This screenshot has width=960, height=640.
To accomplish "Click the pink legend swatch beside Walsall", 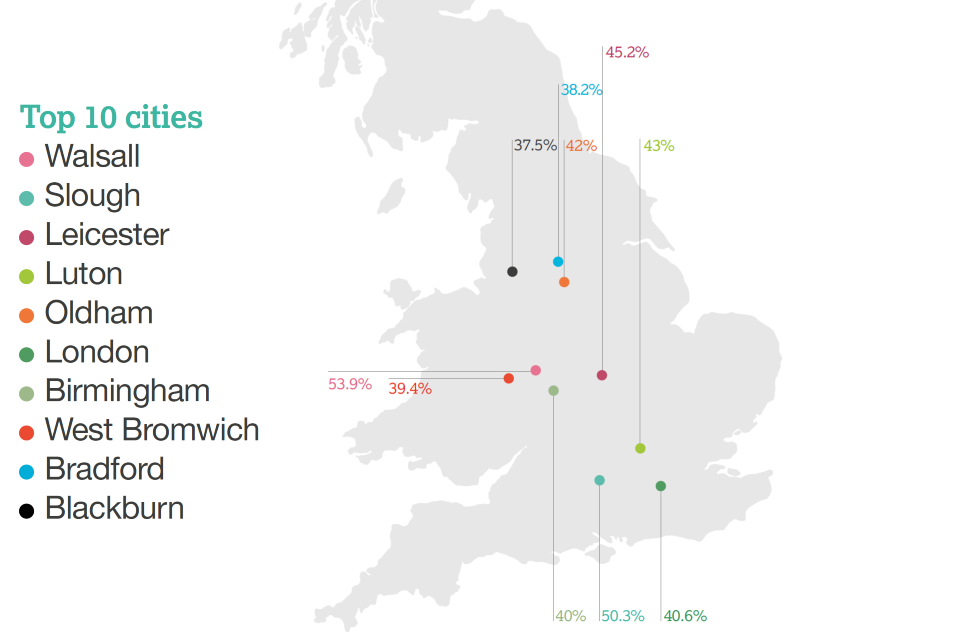I will (x=27, y=158).
